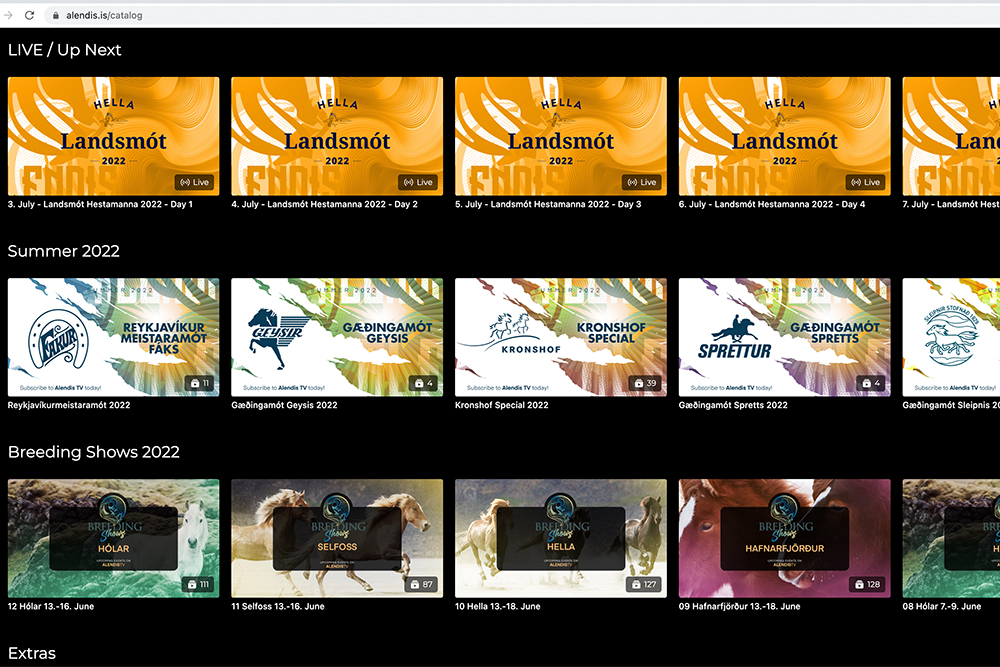1000x667 pixels.
Task: Reload the page with the refresh icon
Action: (x=29, y=15)
